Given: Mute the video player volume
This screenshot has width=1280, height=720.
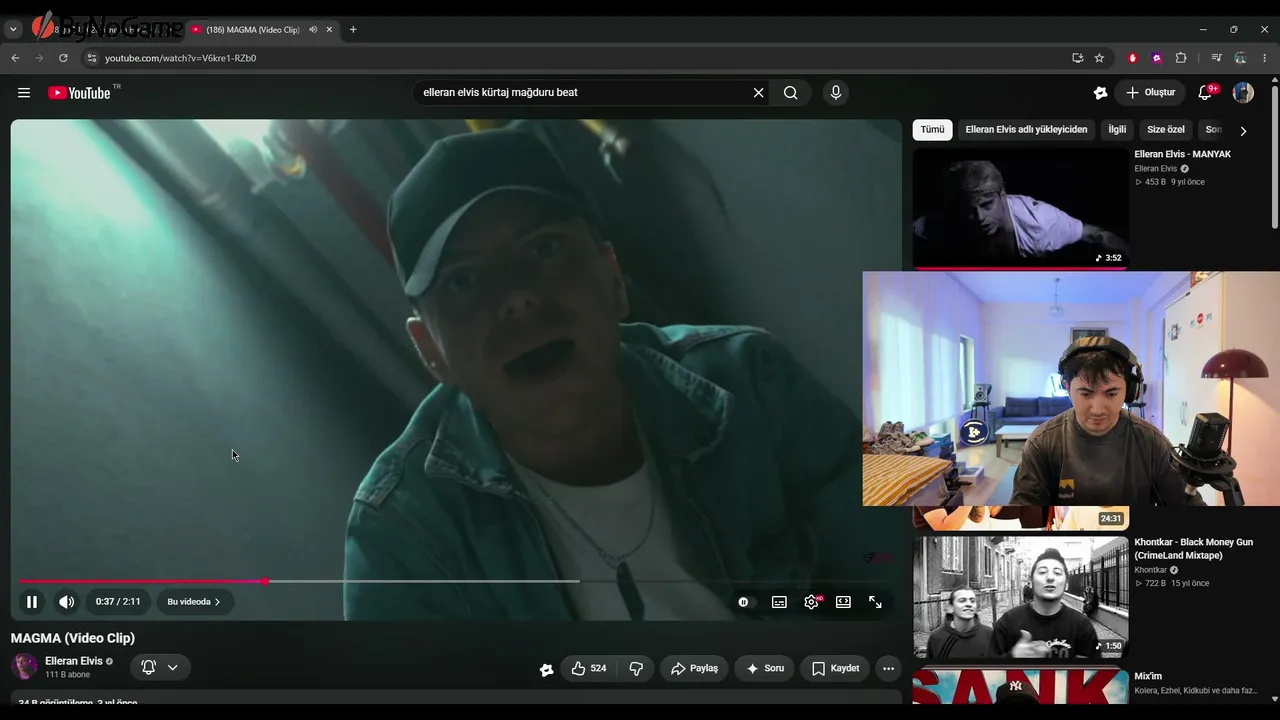Looking at the screenshot, I should tap(66, 602).
